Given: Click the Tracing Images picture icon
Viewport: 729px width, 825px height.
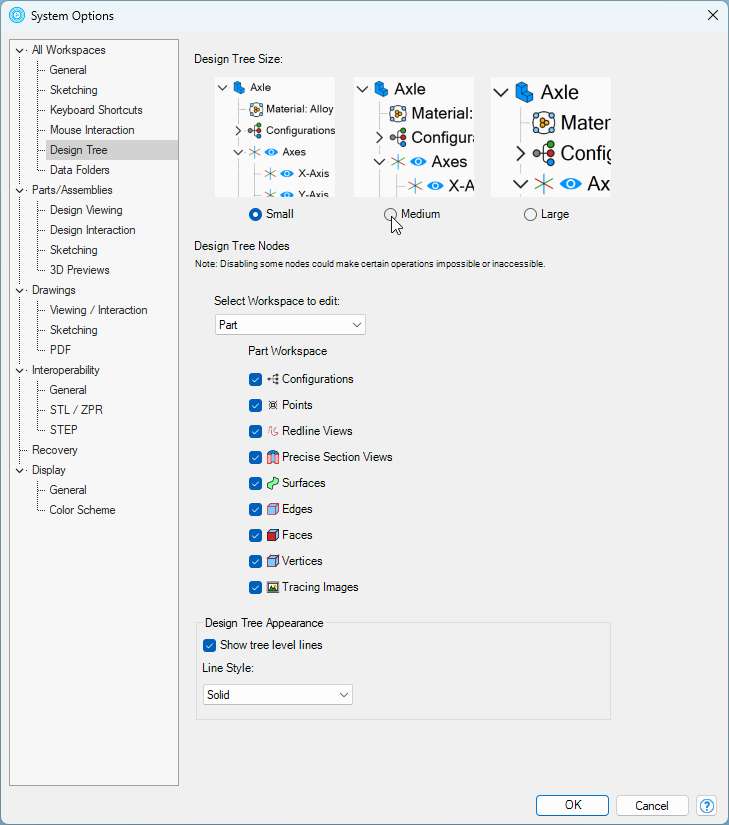Looking at the screenshot, I should (272, 587).
